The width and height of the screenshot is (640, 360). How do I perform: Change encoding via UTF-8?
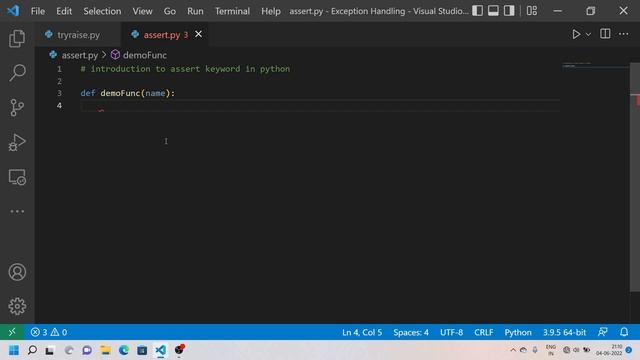click(x=451, y=332)
